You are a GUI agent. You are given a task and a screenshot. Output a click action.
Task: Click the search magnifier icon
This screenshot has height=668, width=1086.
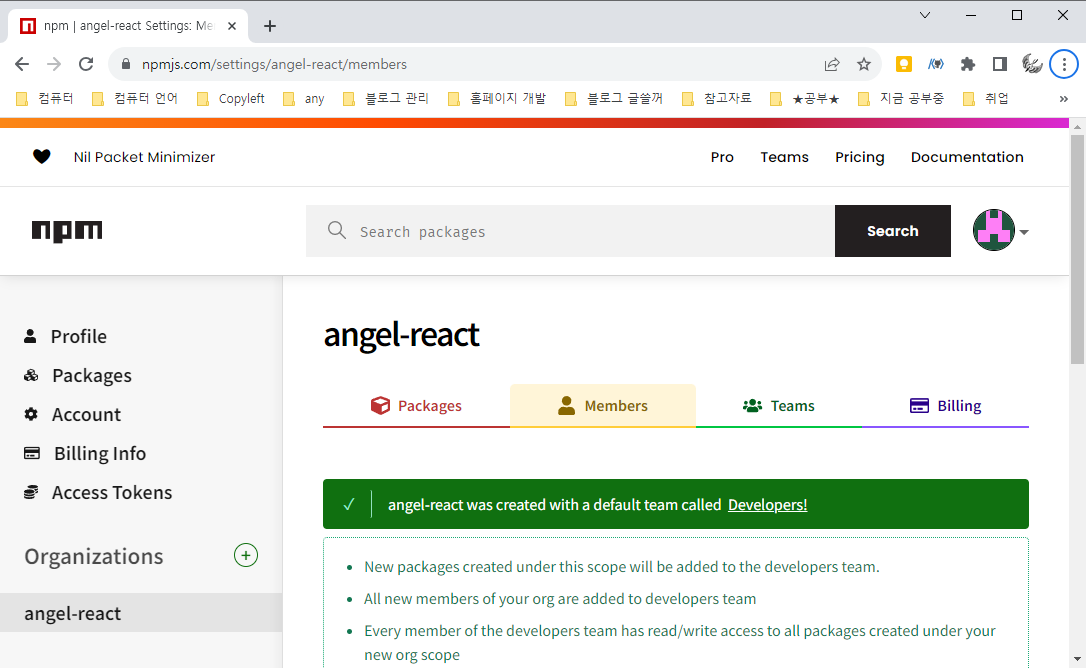coord(337,230)
